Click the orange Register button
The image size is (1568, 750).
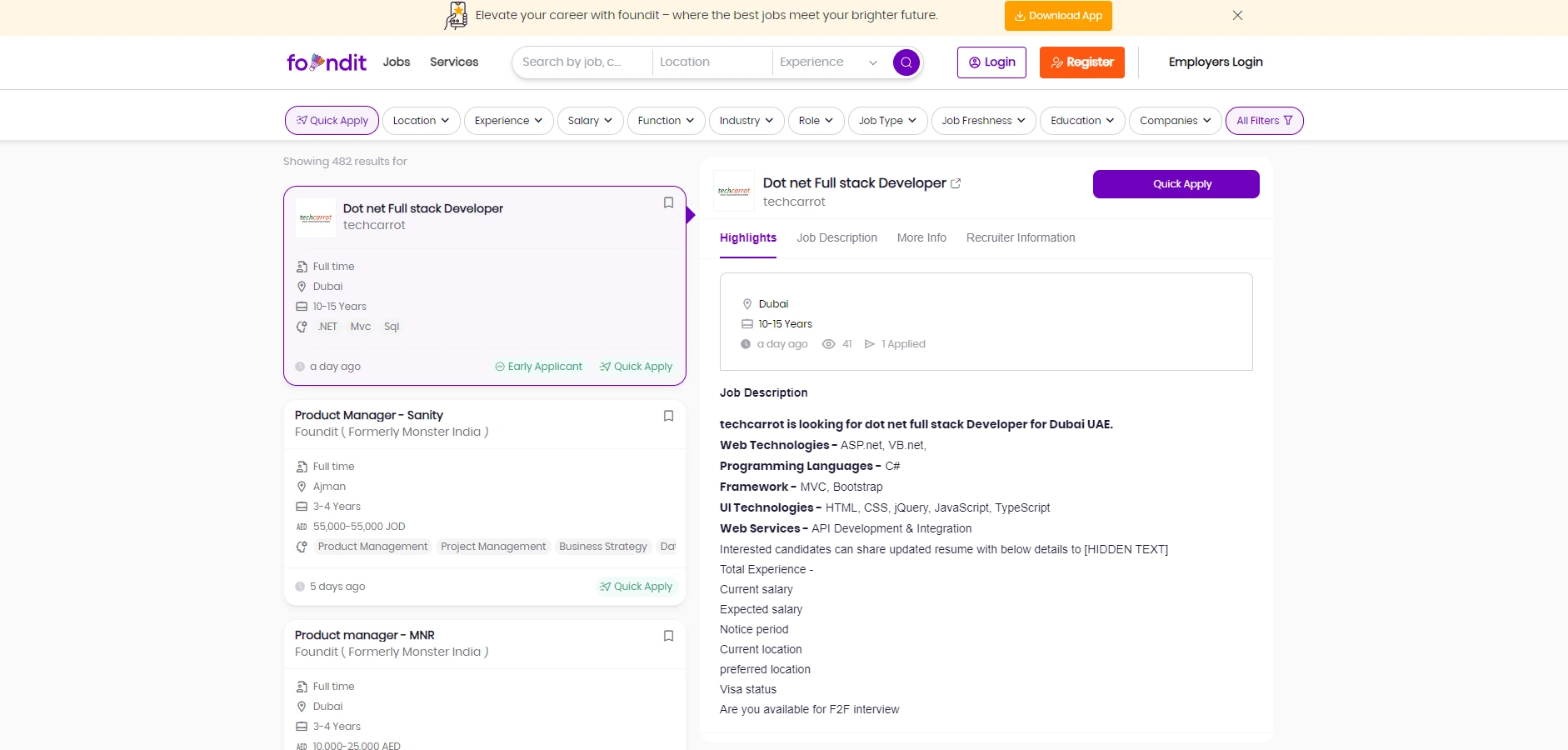[x=1081, y=62]
